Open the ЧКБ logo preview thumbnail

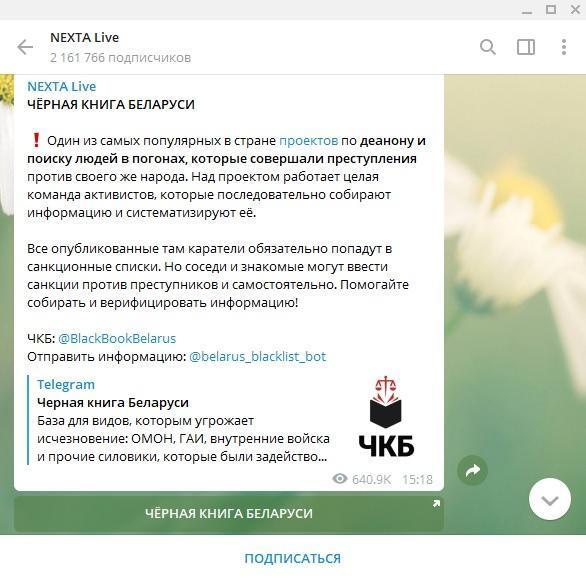[386, 416]
